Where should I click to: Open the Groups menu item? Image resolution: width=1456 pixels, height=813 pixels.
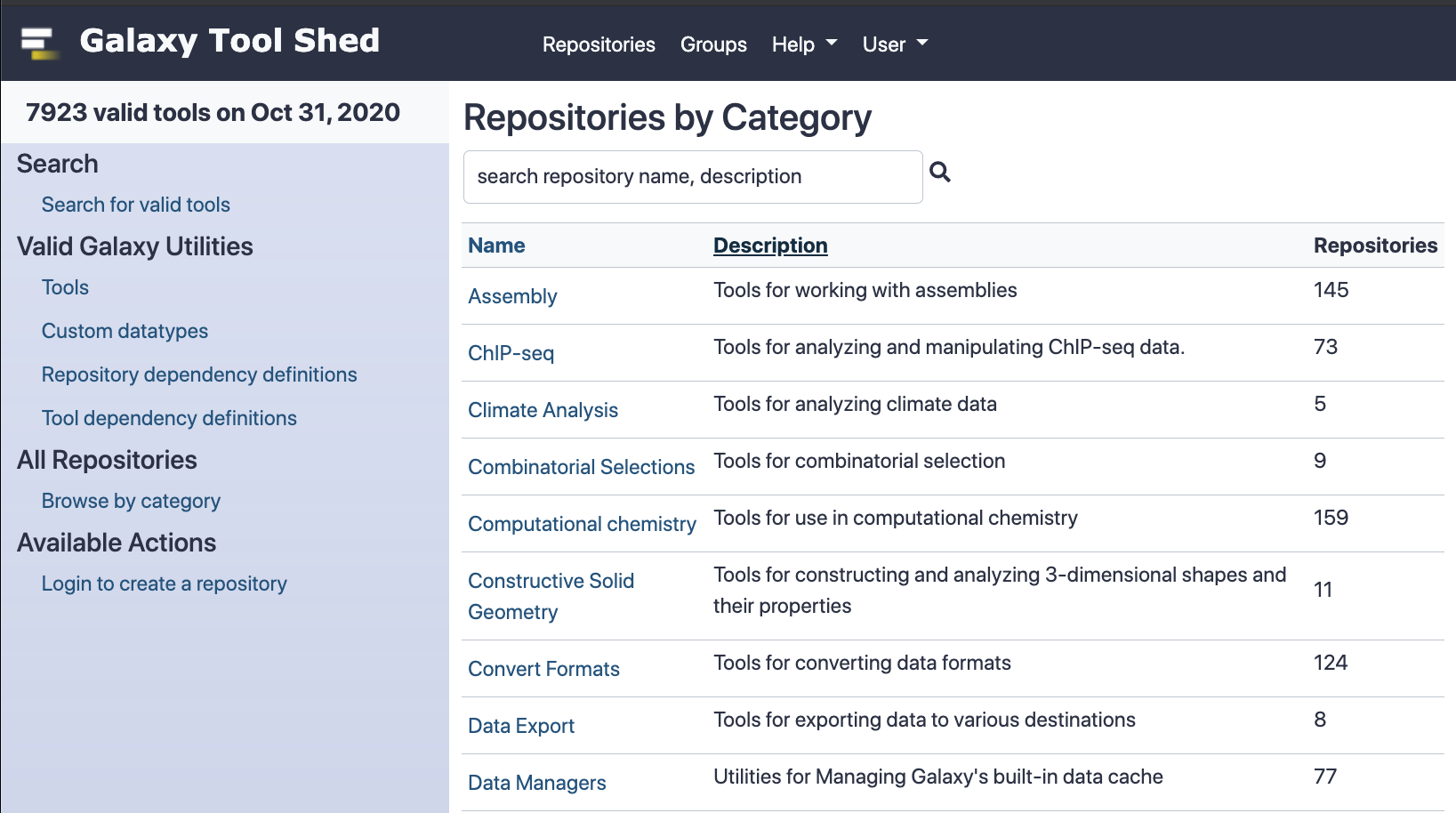pyautogui.click(x=713, y=44)
